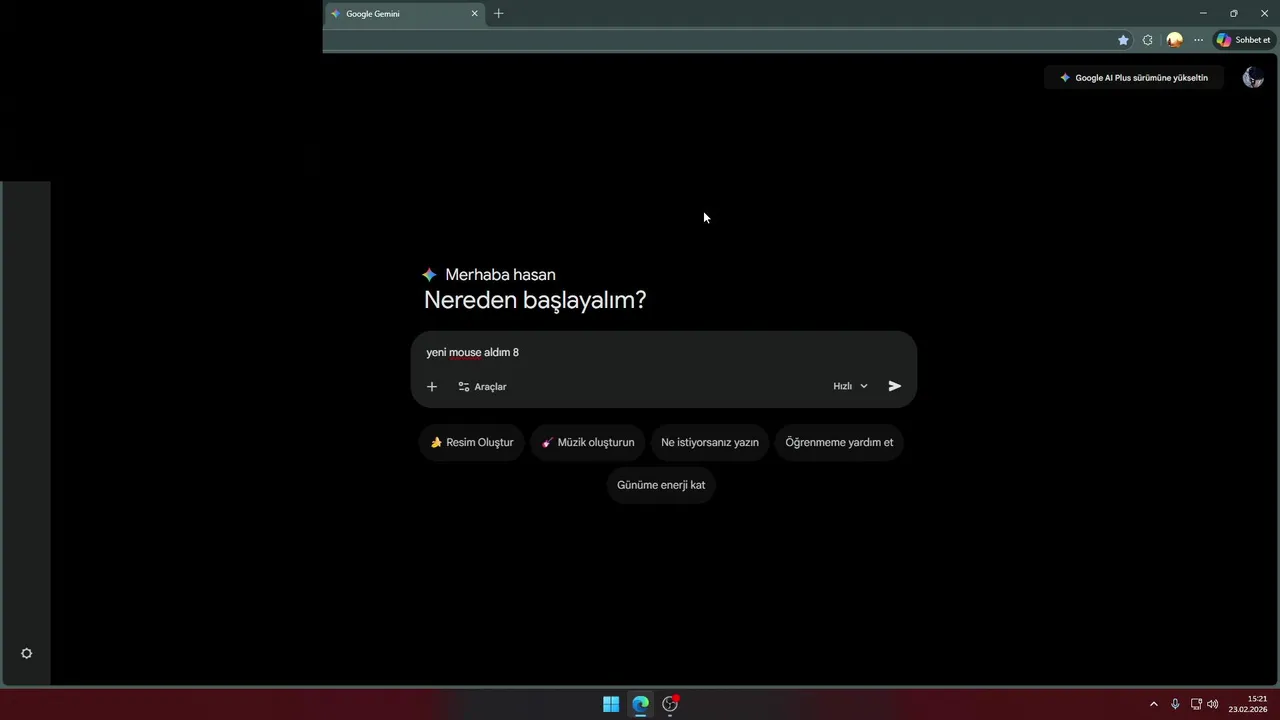
Task: Click the Merhaba hasan greeting text
Action: tap(500, 275)
